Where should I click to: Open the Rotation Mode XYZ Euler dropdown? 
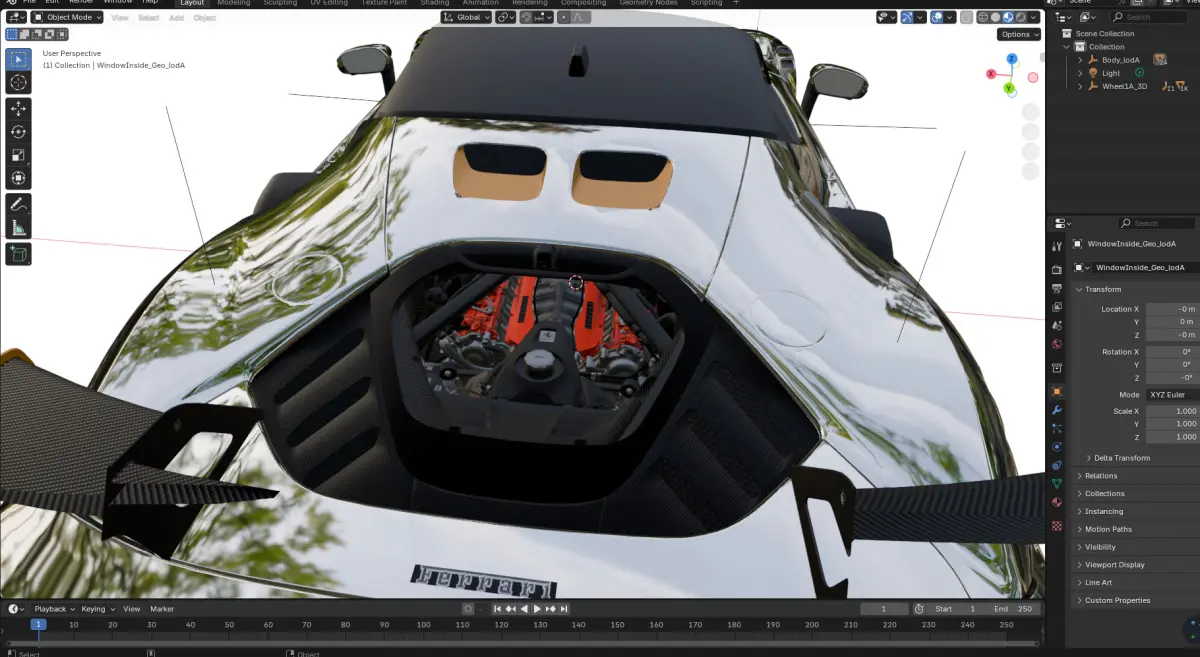pyautogui.click(x=1172, y=395)
